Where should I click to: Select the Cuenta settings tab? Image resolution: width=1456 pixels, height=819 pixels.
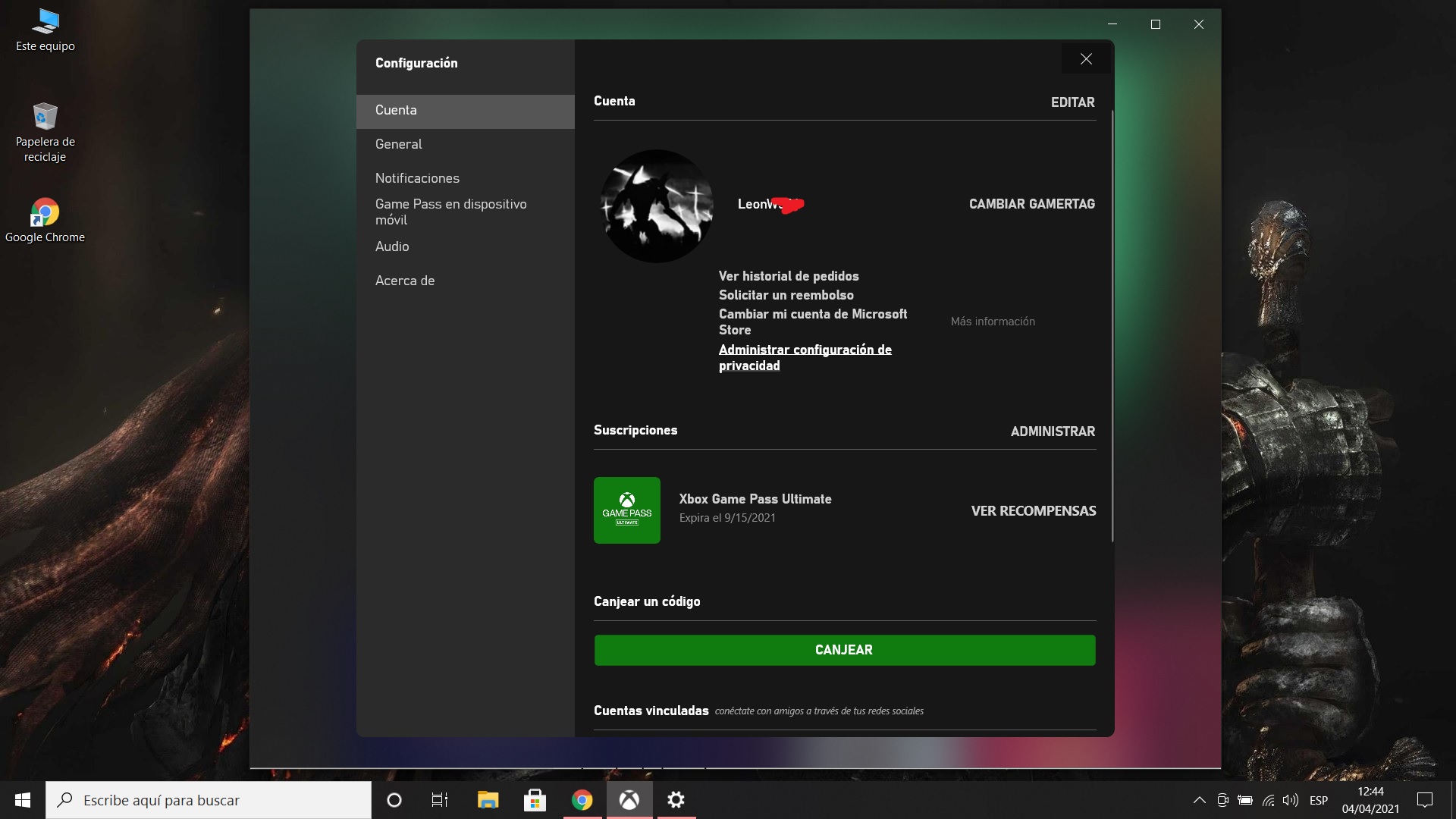[x=466, y=111]
